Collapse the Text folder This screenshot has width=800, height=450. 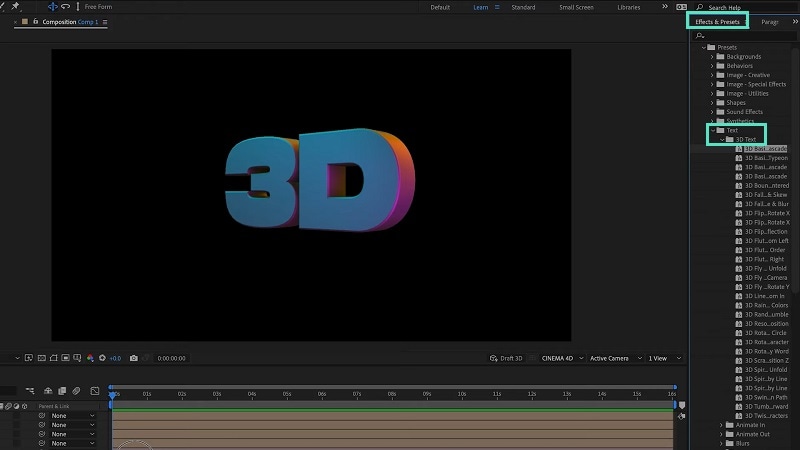[713, 130]
